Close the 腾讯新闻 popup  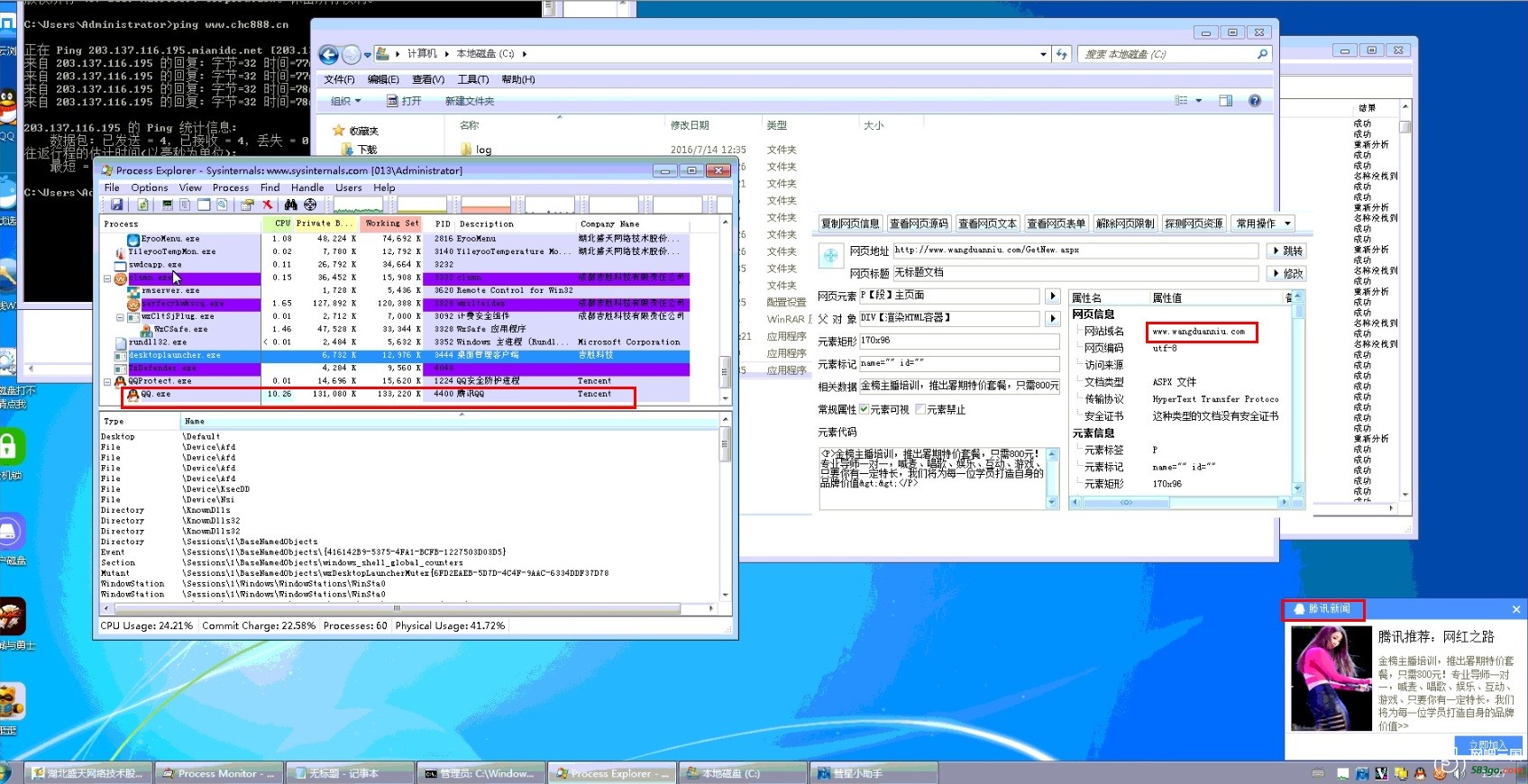(1516, 610)
